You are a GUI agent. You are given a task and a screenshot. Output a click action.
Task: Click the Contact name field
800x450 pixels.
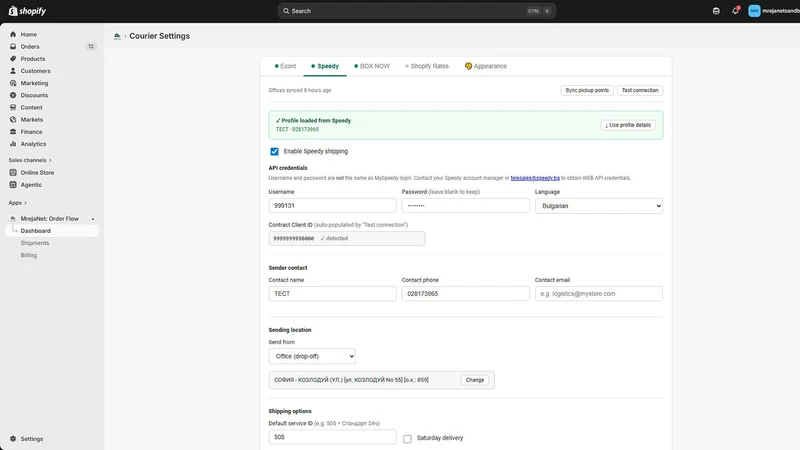click(x=332, y=294)
